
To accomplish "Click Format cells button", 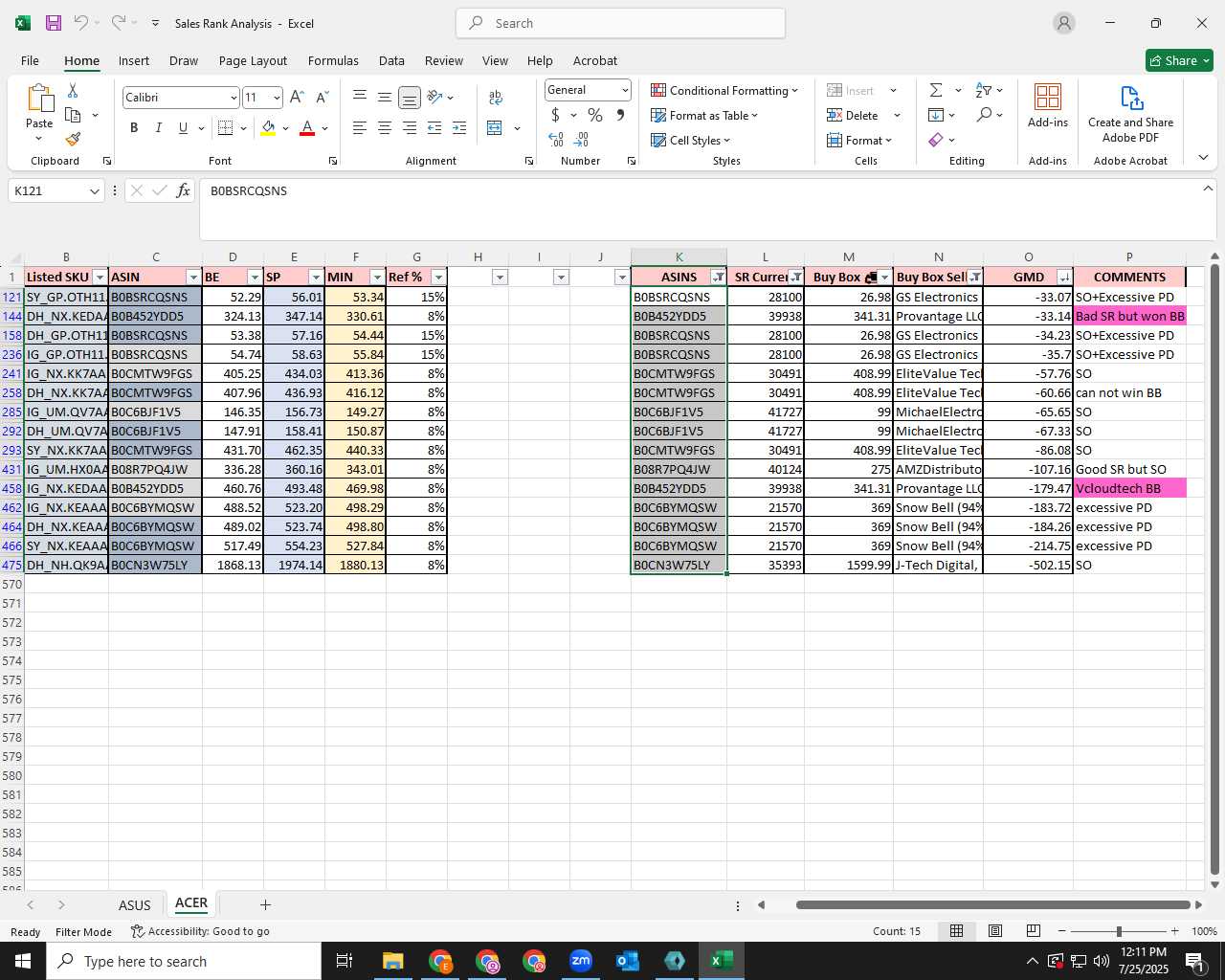I will coord(859,140).
